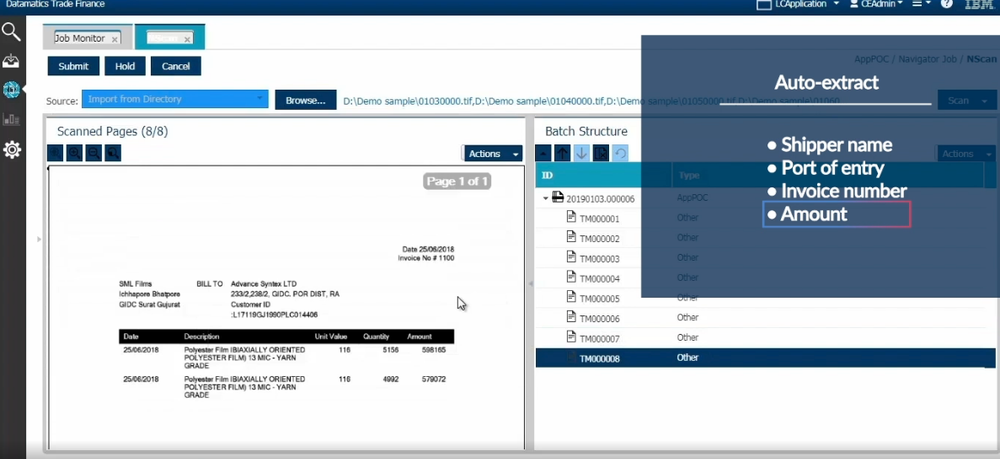The image size is (1000, 459).
Task: Collapse the 20190103.000006 batch tree node
Action: point(546,198)
